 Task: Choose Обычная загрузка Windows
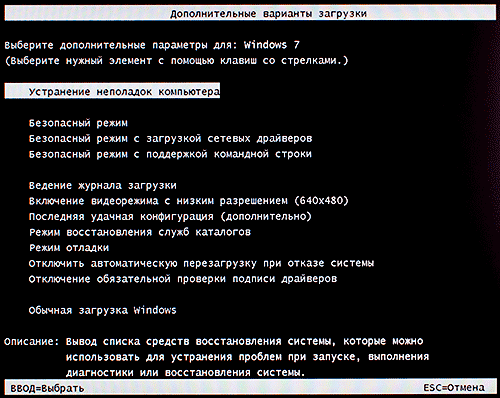tap(102, 310)
